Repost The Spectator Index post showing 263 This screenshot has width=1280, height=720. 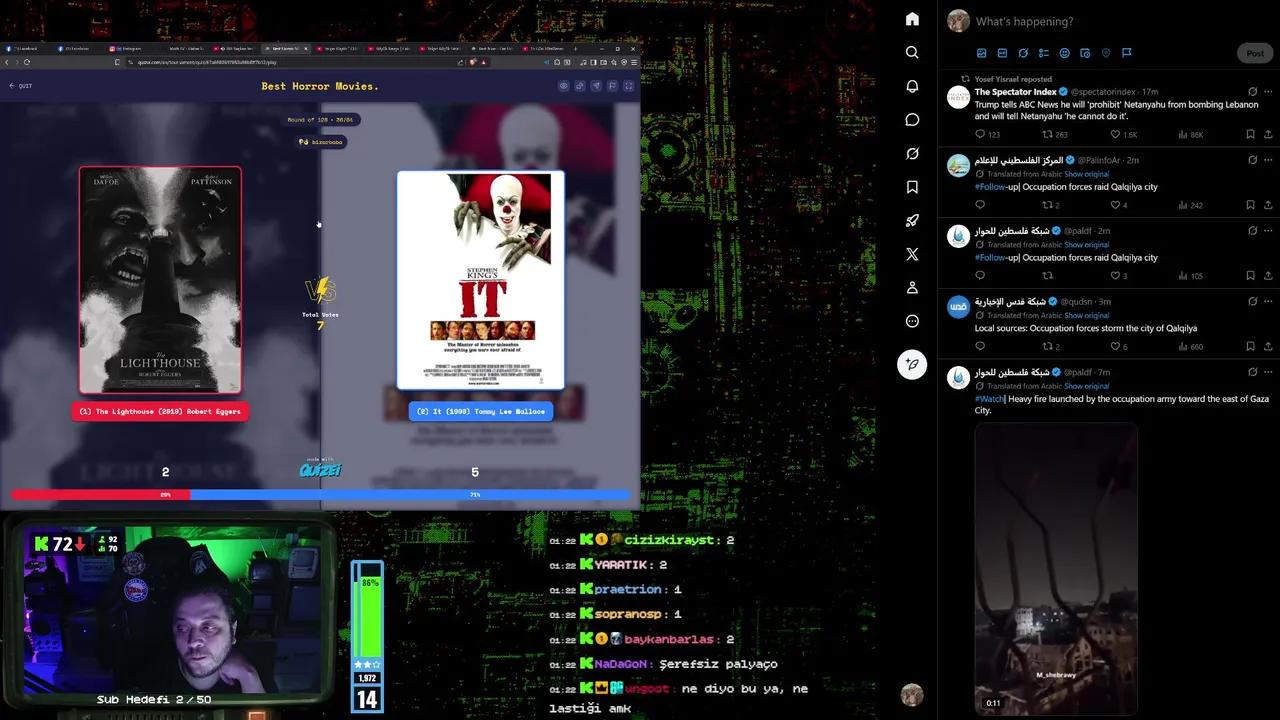1048,134
